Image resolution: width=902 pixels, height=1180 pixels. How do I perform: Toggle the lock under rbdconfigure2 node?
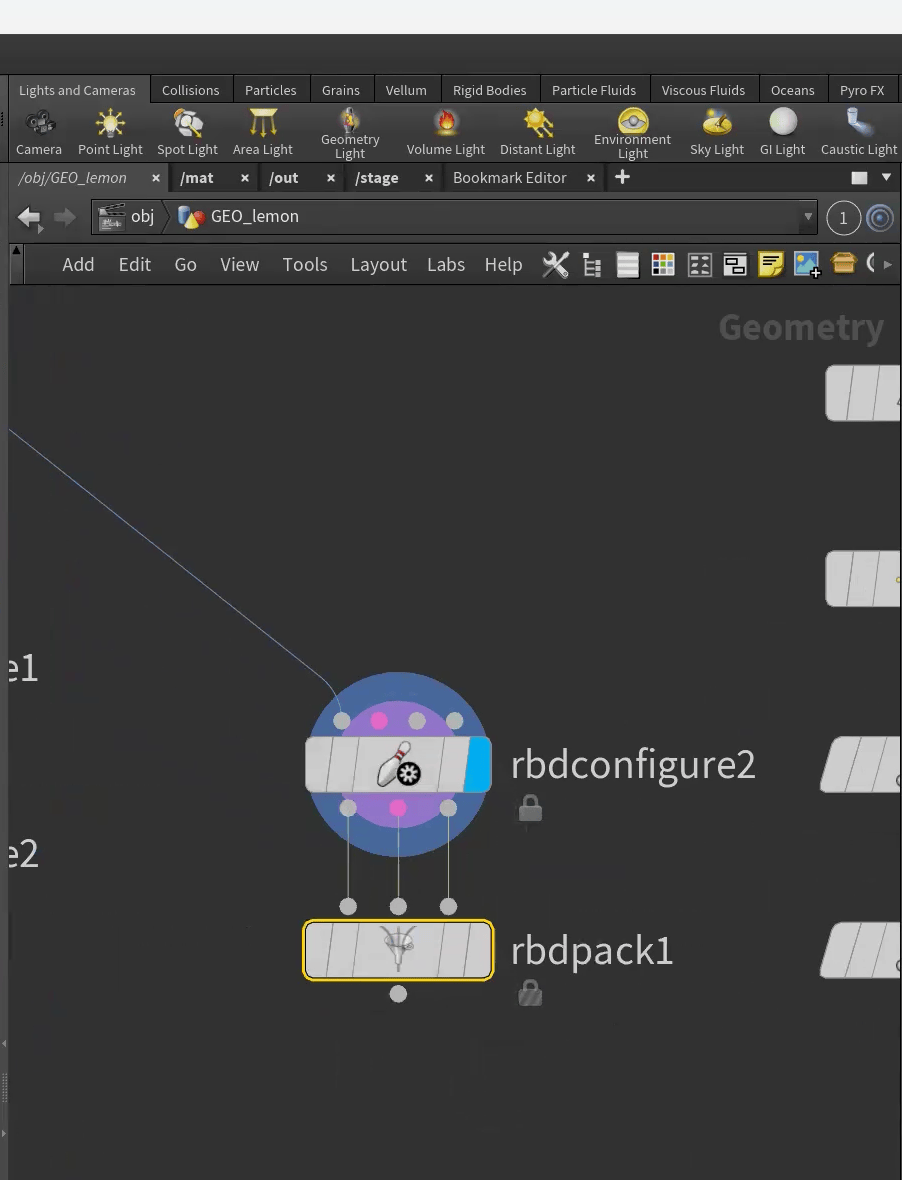pos(530,809)
